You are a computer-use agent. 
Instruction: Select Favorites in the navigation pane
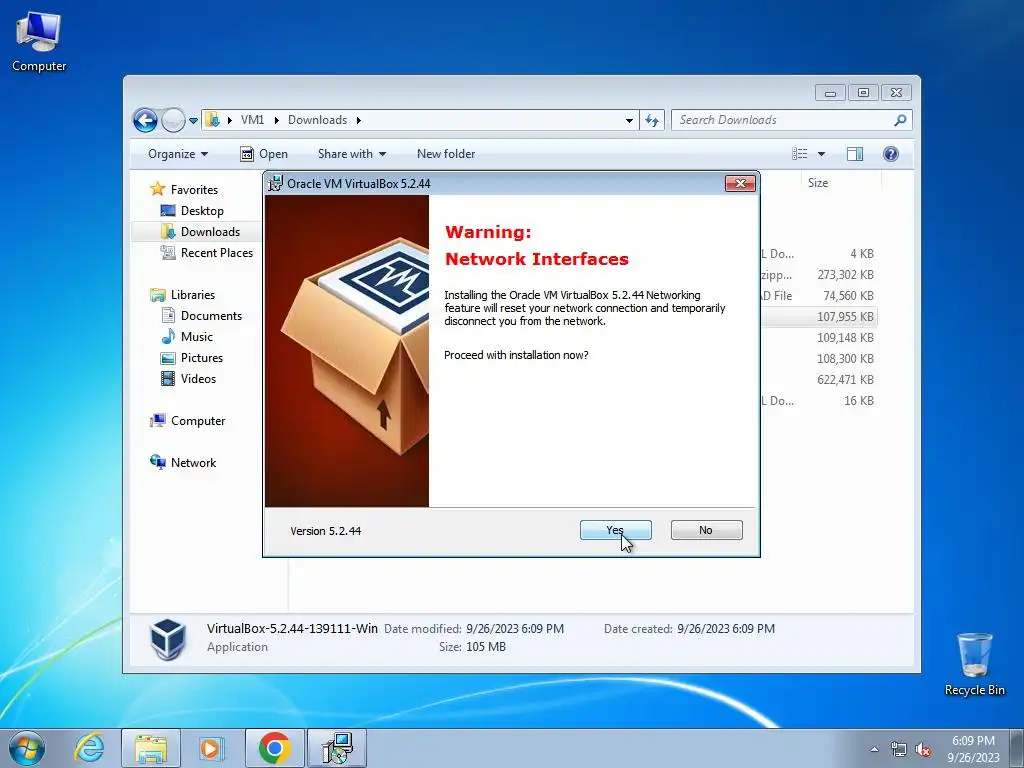[184, 189]
